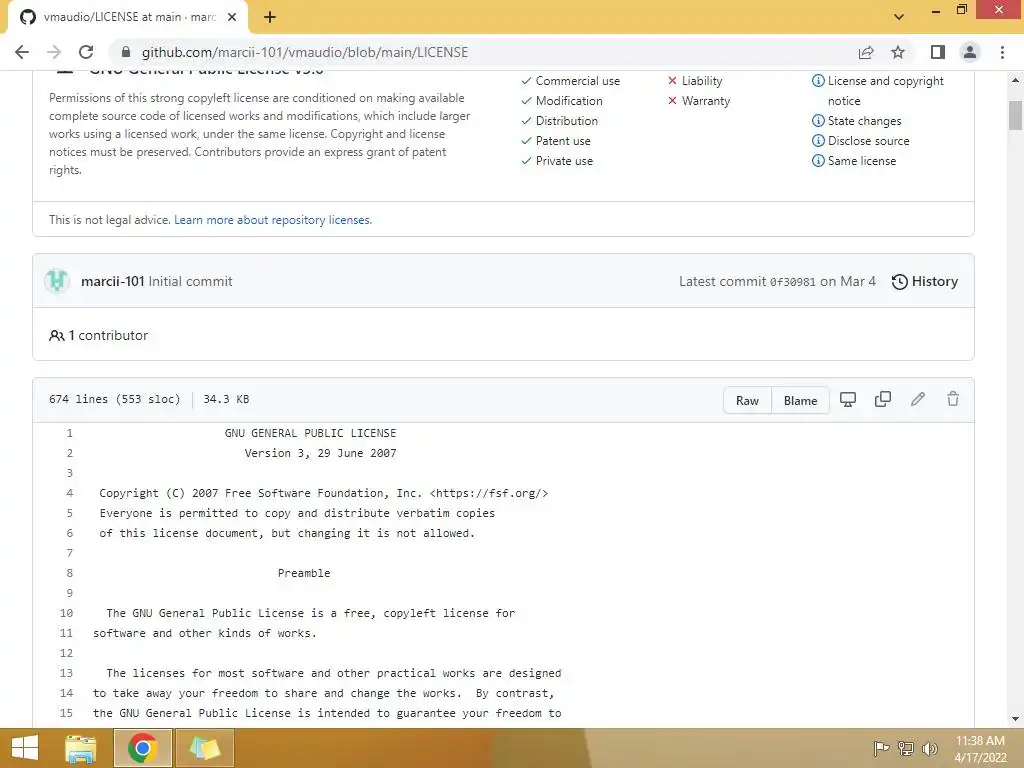Click the '34.3 KB' file size text

[x=226, y=399]
